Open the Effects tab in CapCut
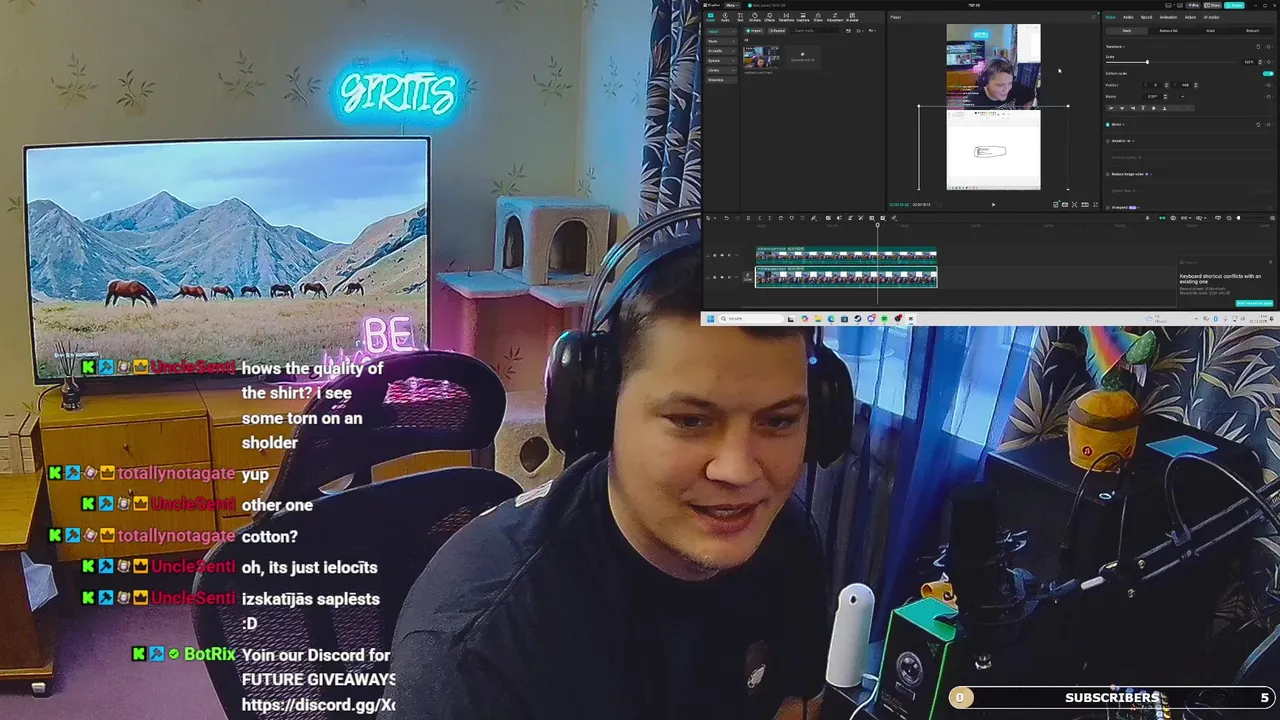The width and height of the screenshot is (1280, 720). (770, 17)
